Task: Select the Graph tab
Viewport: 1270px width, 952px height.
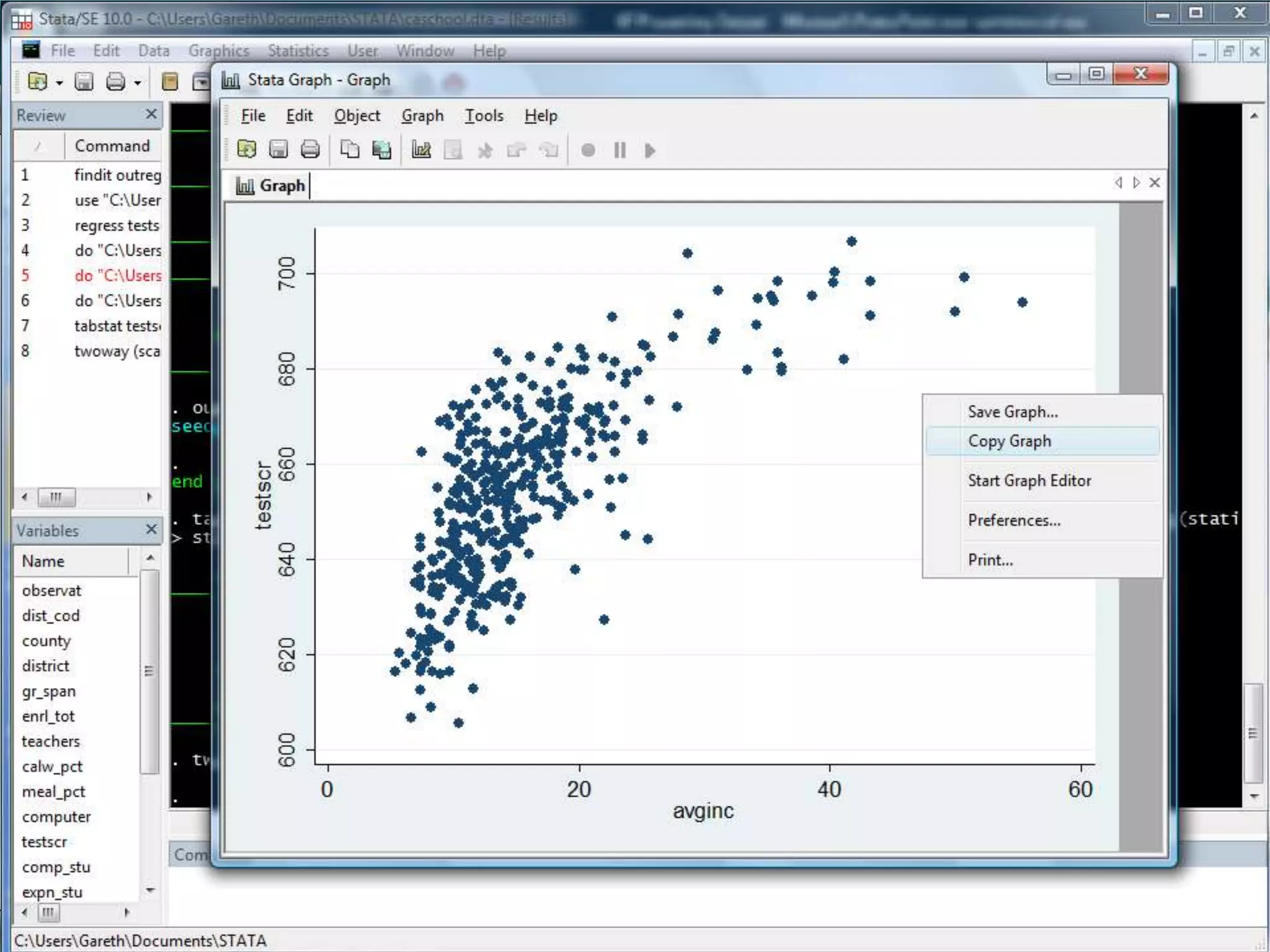Action: (x=271, y=185)
